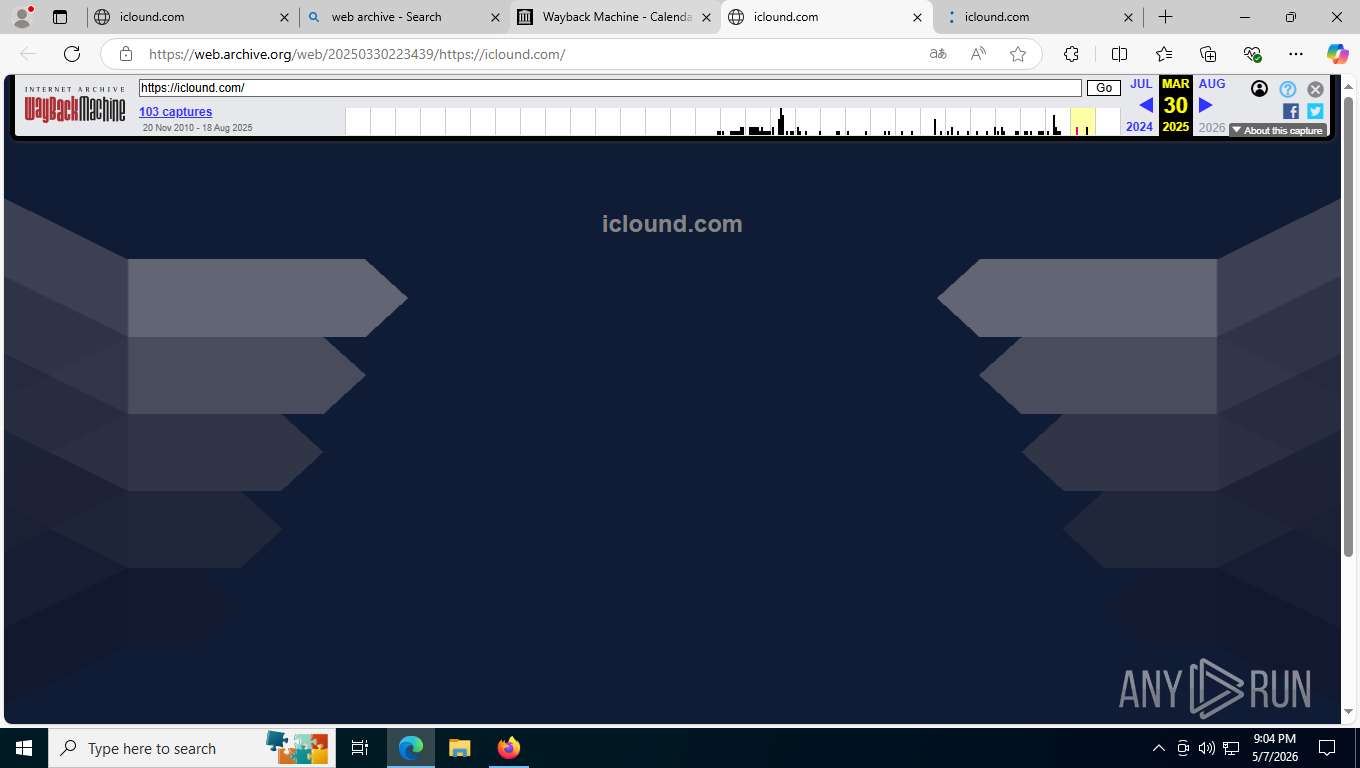Open Microsoft Edge from the taskbar

pos(411,748)
